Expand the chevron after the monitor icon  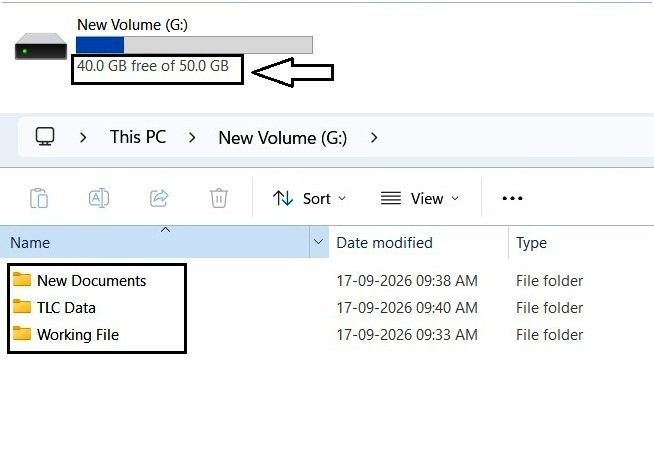[x=83, y=137]
